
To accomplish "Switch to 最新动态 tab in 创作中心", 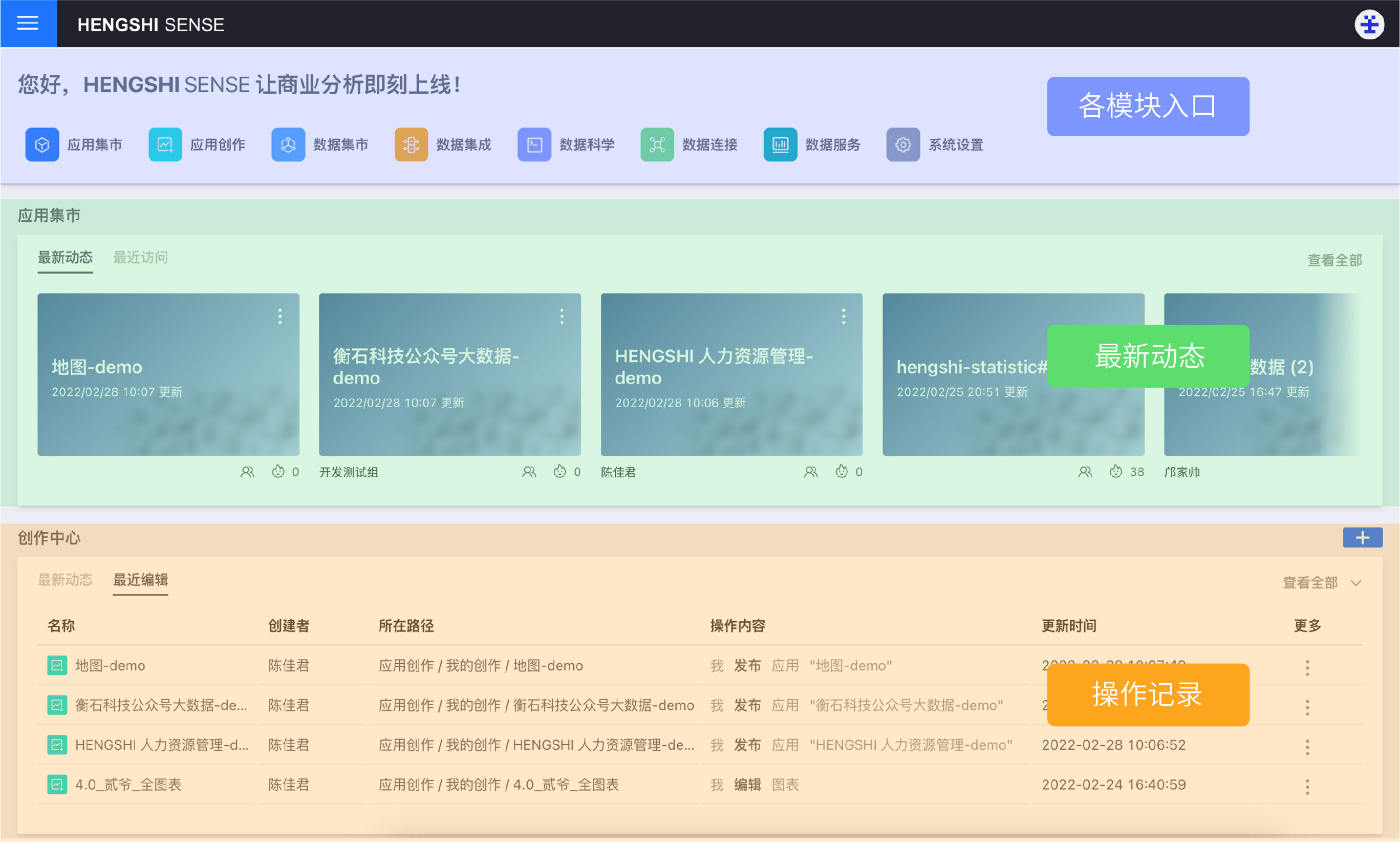I will 65,580.
